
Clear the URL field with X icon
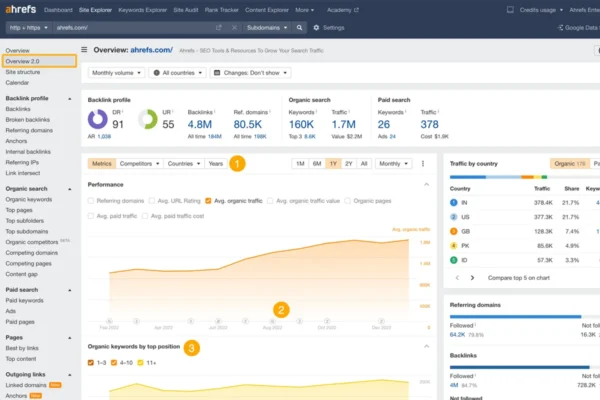(234, 28)
